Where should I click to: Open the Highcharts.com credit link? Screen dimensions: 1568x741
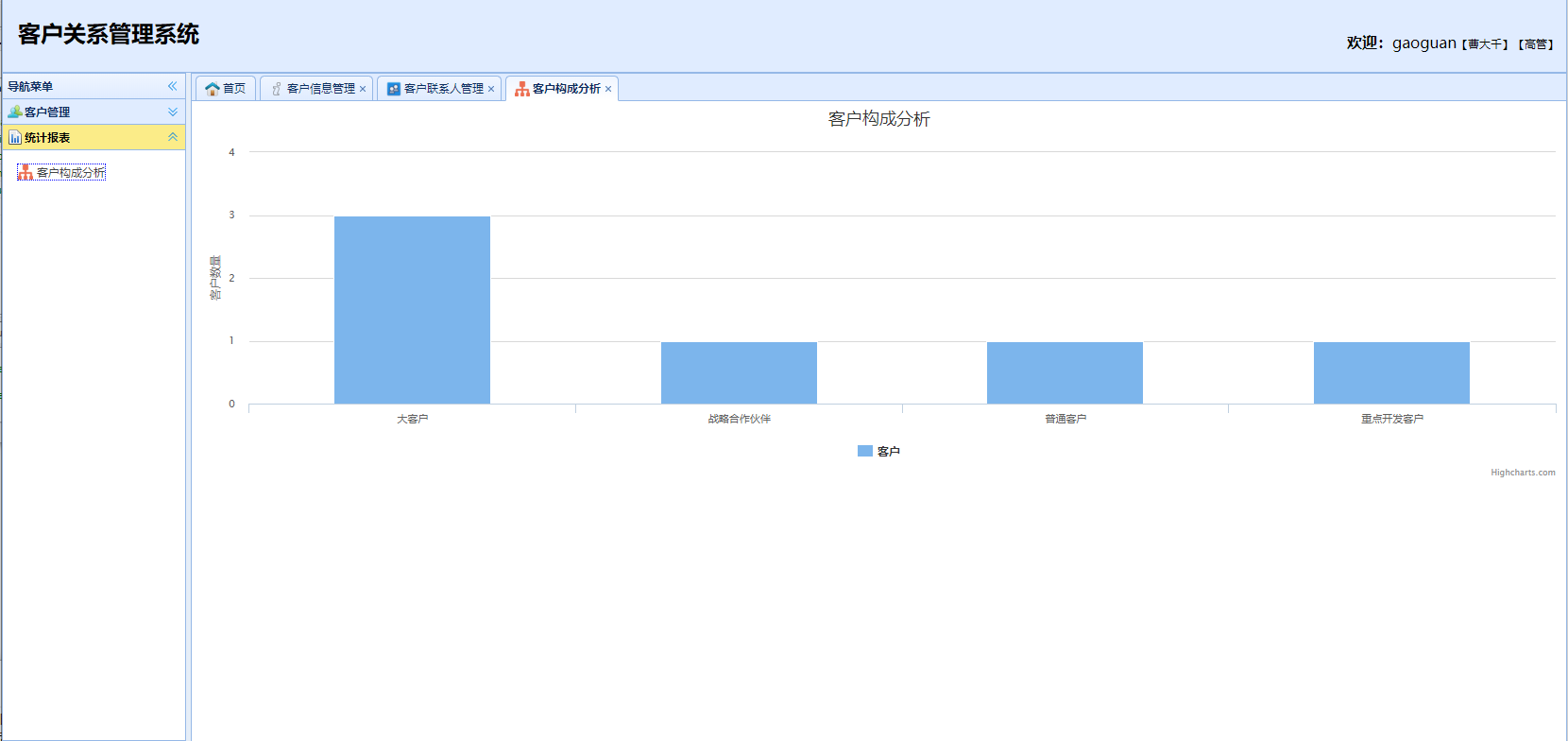point(1523,473)
